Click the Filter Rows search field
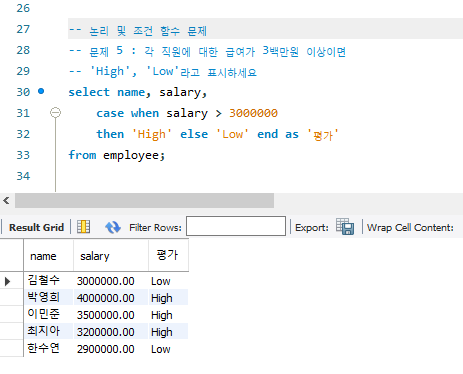 [x=236, y=226]
